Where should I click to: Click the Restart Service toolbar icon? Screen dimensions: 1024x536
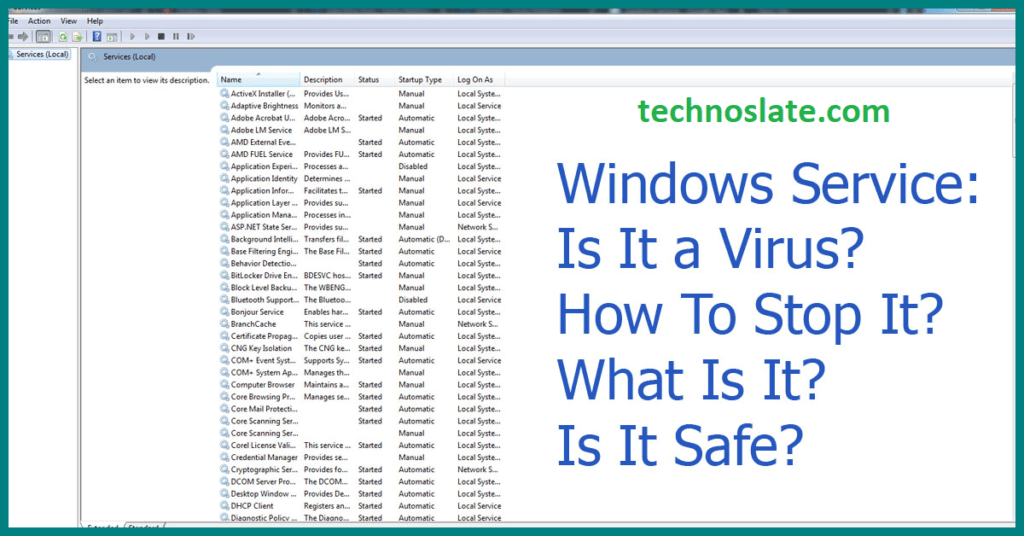191,37
